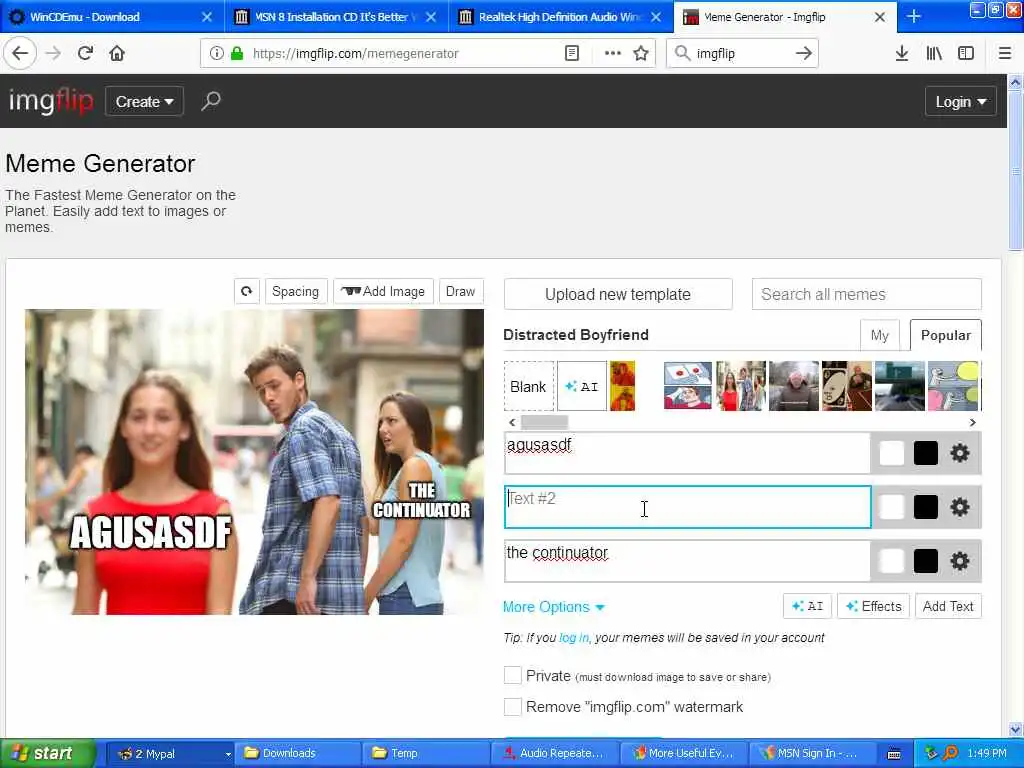The image size is (1024, 768).
Task: Open settings gear for agusasdf text box
Action: (x=959, y=453)
